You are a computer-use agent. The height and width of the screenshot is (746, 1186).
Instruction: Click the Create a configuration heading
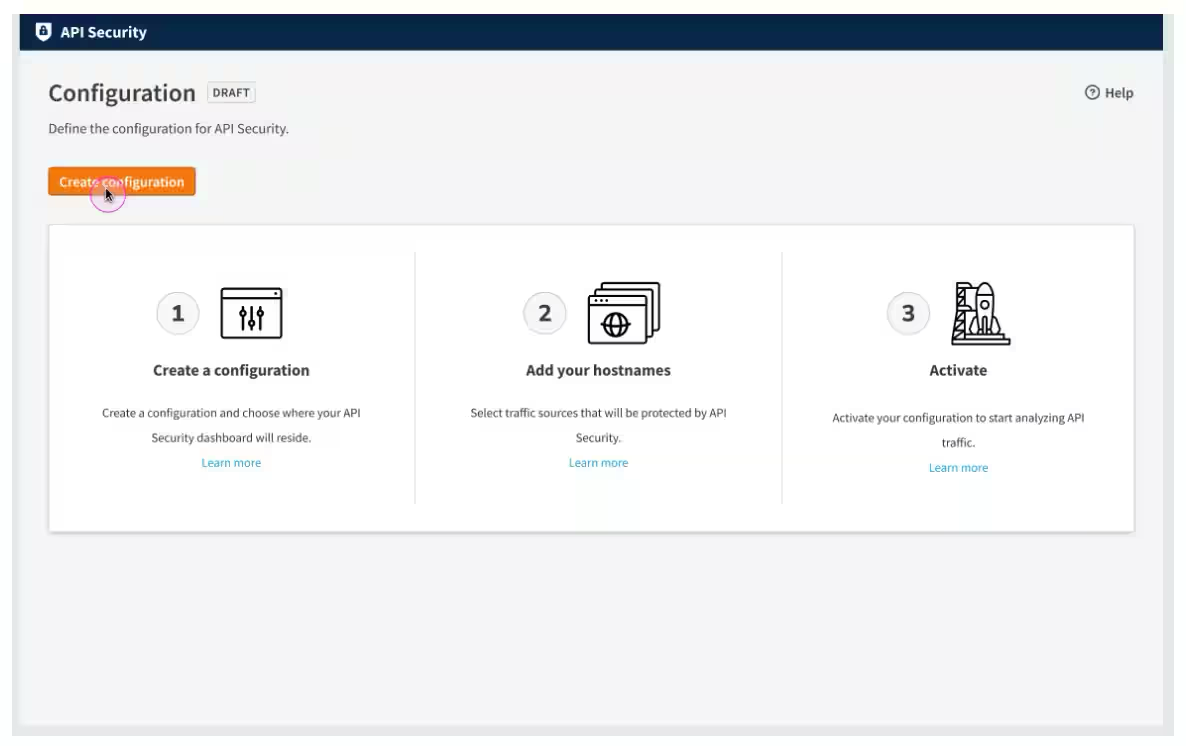click(x=231, y=370)
